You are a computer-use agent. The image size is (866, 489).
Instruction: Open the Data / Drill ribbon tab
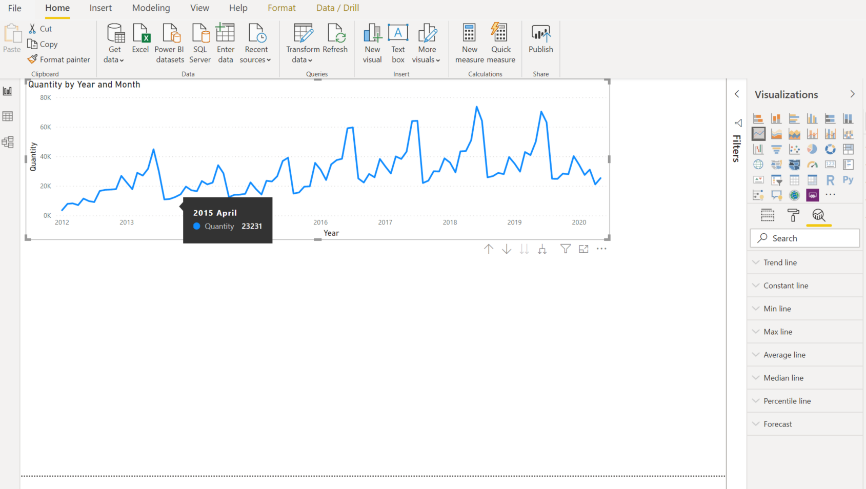[337, 8]
